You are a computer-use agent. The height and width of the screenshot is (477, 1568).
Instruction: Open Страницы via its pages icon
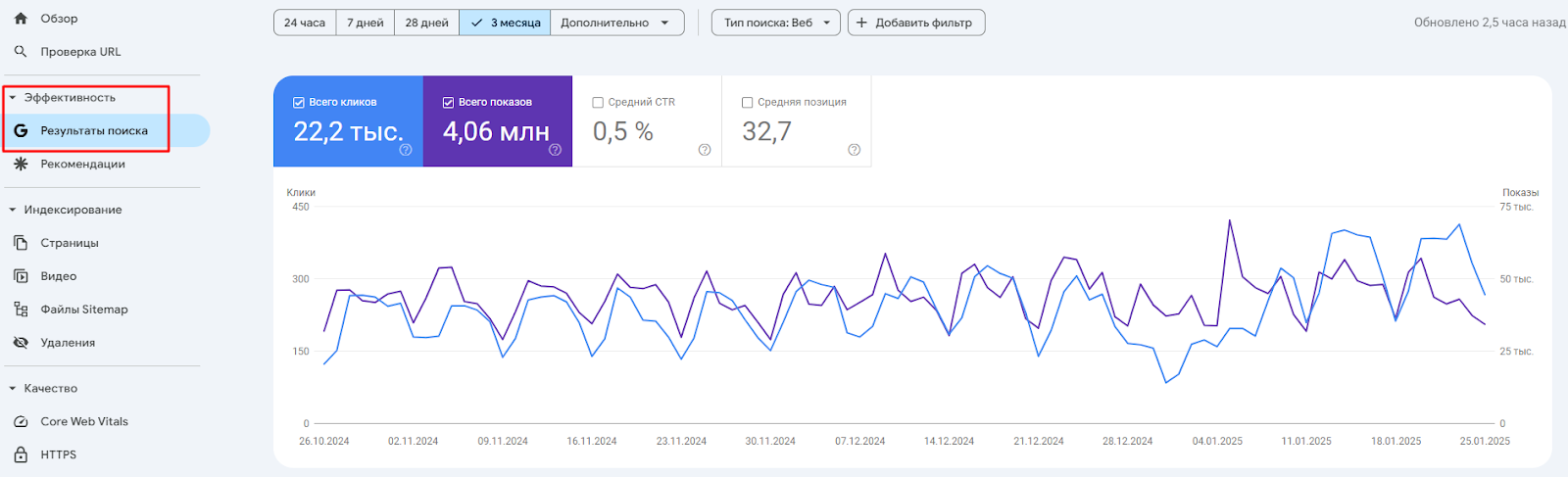[x=21, y=243]
